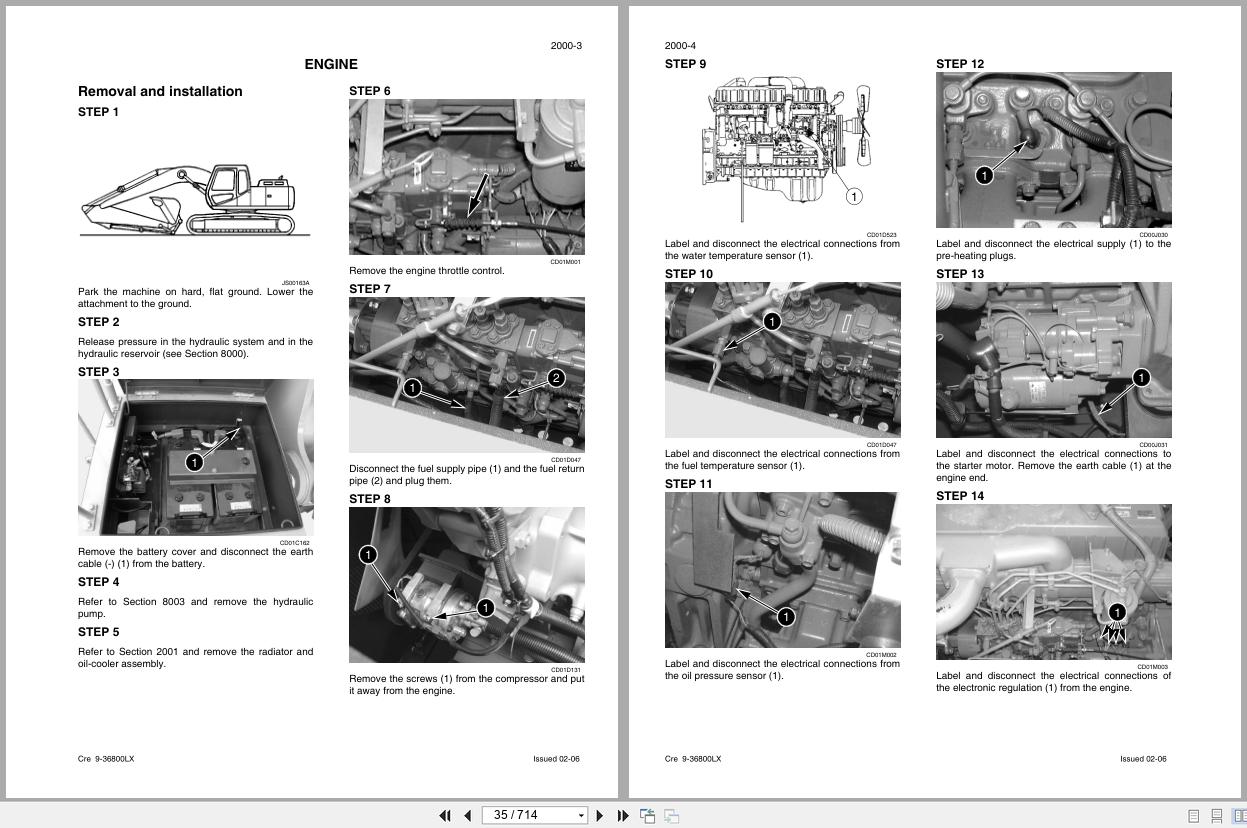Open the page number dropdown list
This screenshot has height=828, width=1247.
click(x=580, y=815)
